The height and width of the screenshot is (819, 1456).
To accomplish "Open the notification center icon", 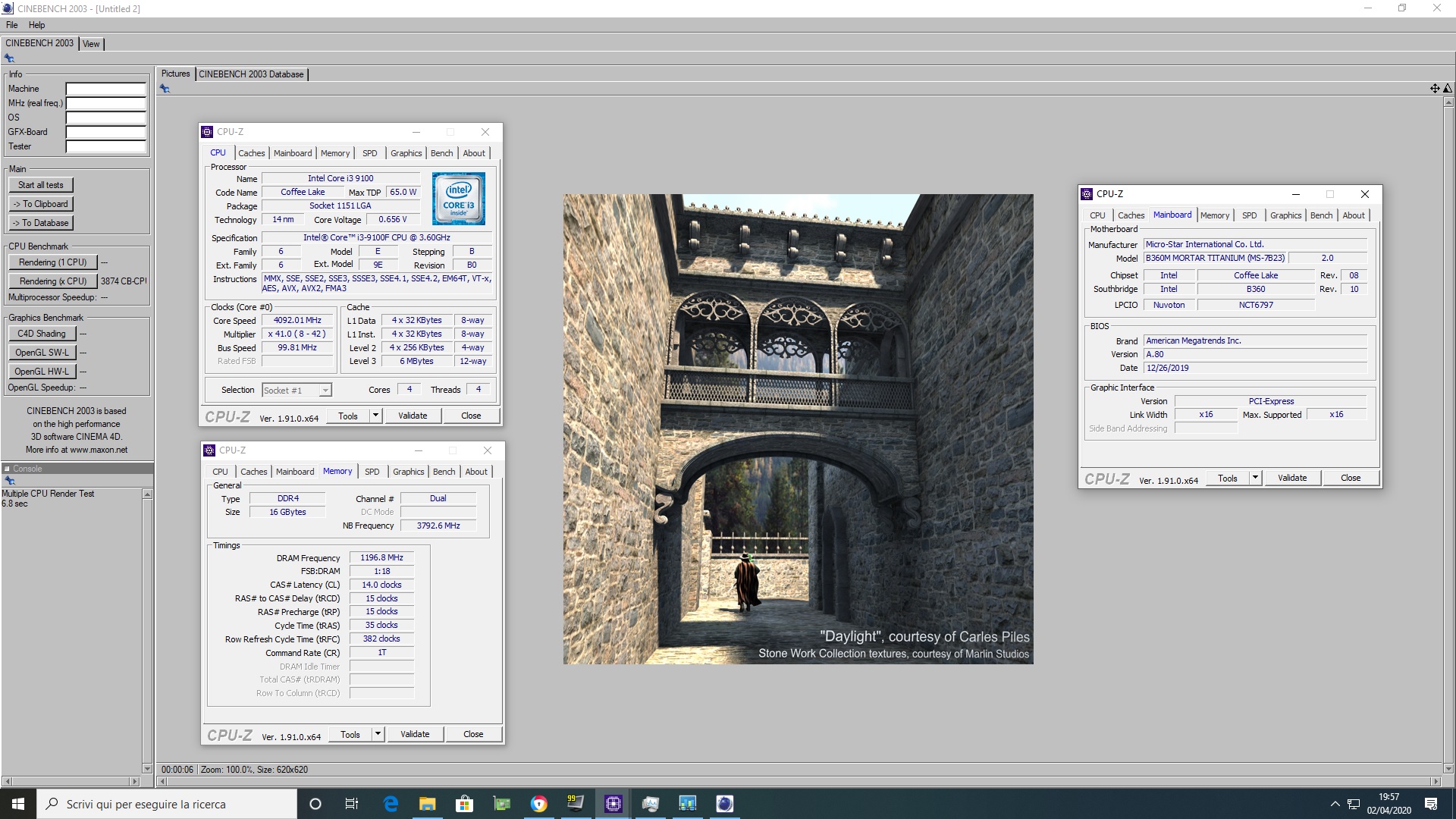I will click(x=1431, y=804).
